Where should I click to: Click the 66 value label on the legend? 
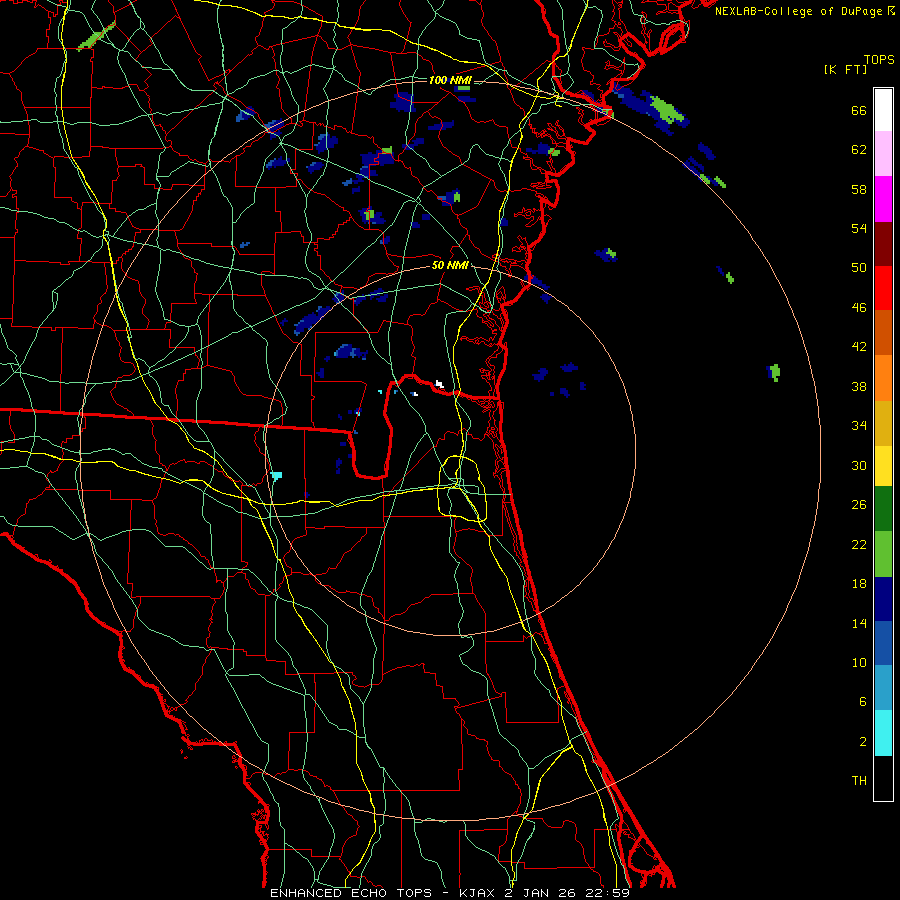pos(859,111)
